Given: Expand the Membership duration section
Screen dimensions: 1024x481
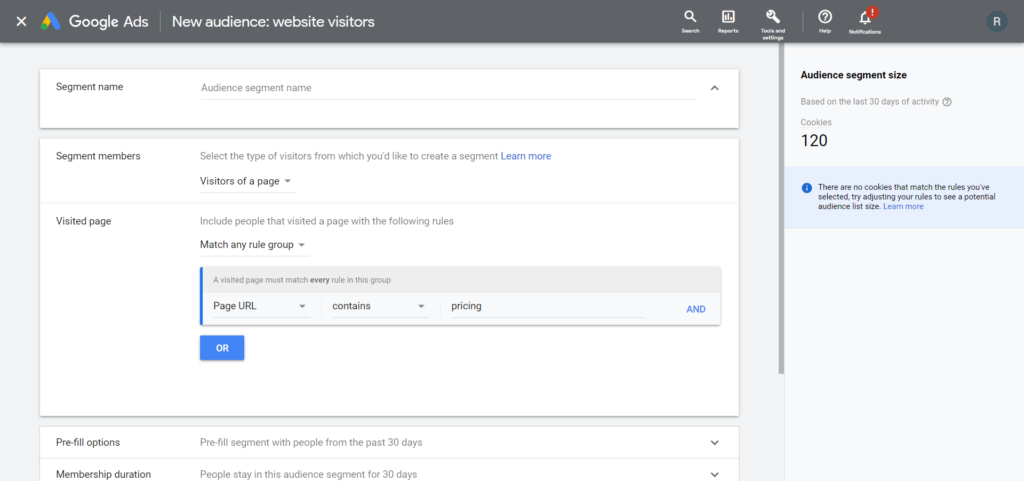Looking at the screenshot, I should [714, 474].
